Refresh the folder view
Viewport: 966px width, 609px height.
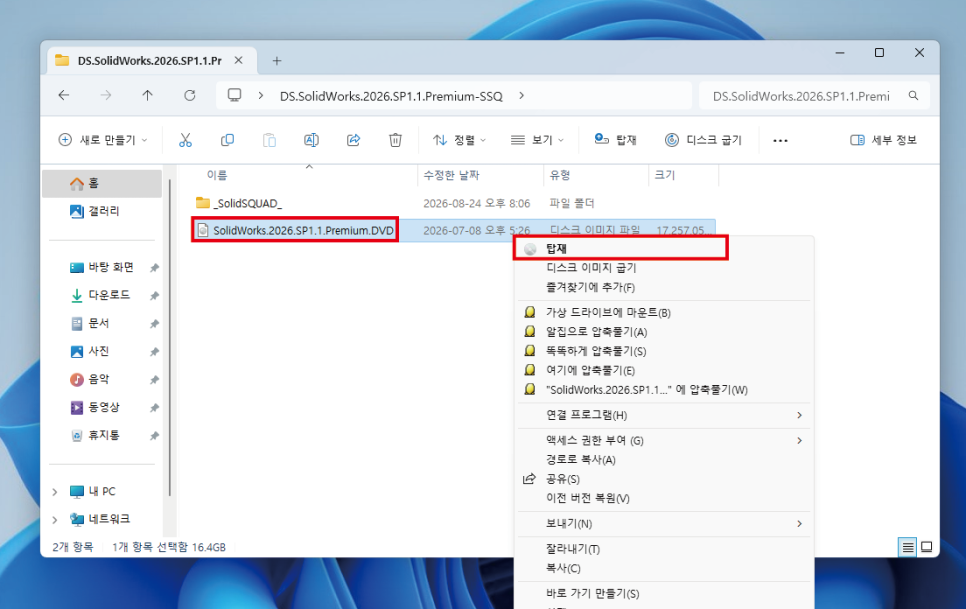pyautogui.click(x=190, y=95)
